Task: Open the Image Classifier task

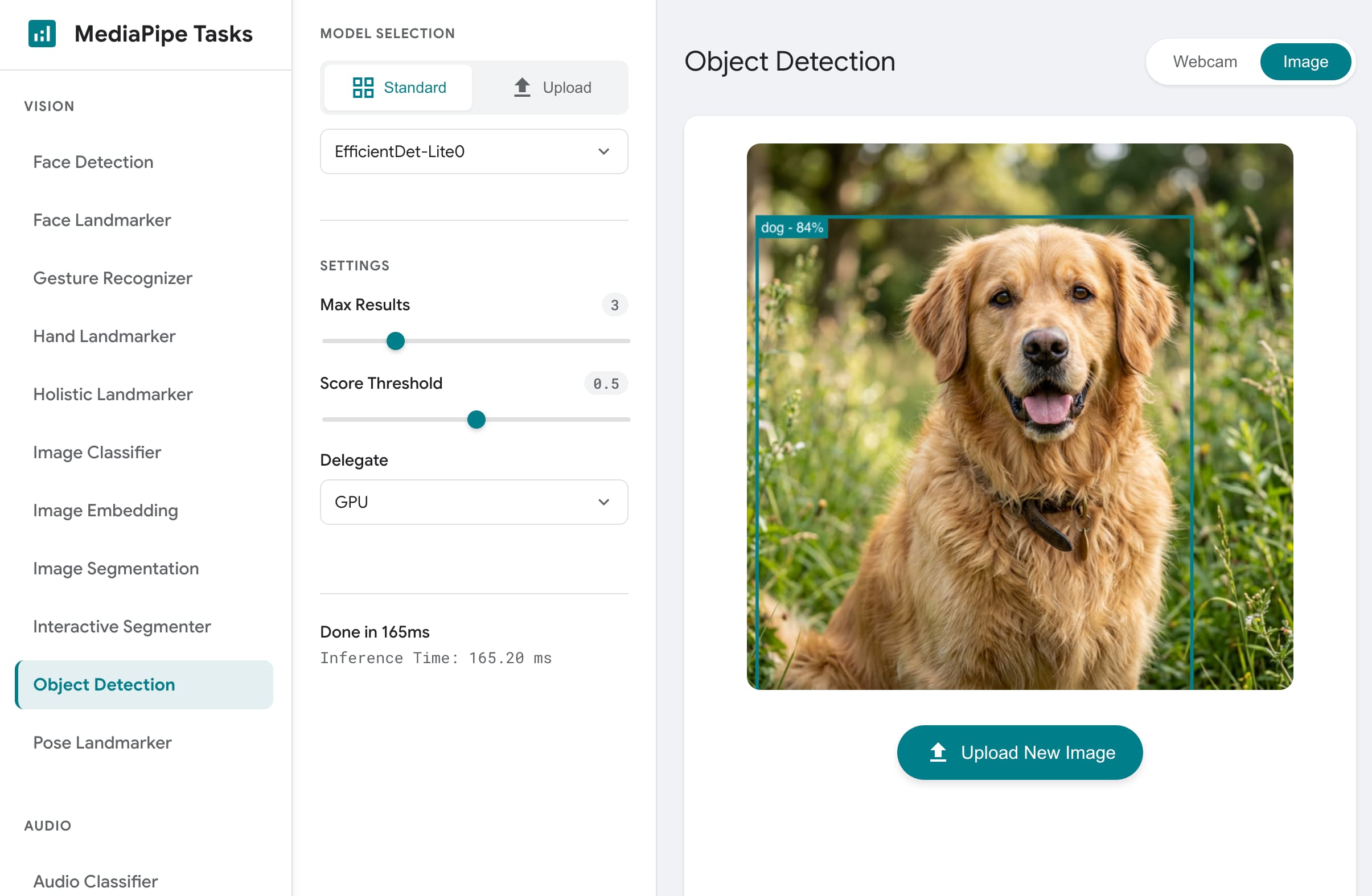Action: pyautogui.click(x=97, y=452)
